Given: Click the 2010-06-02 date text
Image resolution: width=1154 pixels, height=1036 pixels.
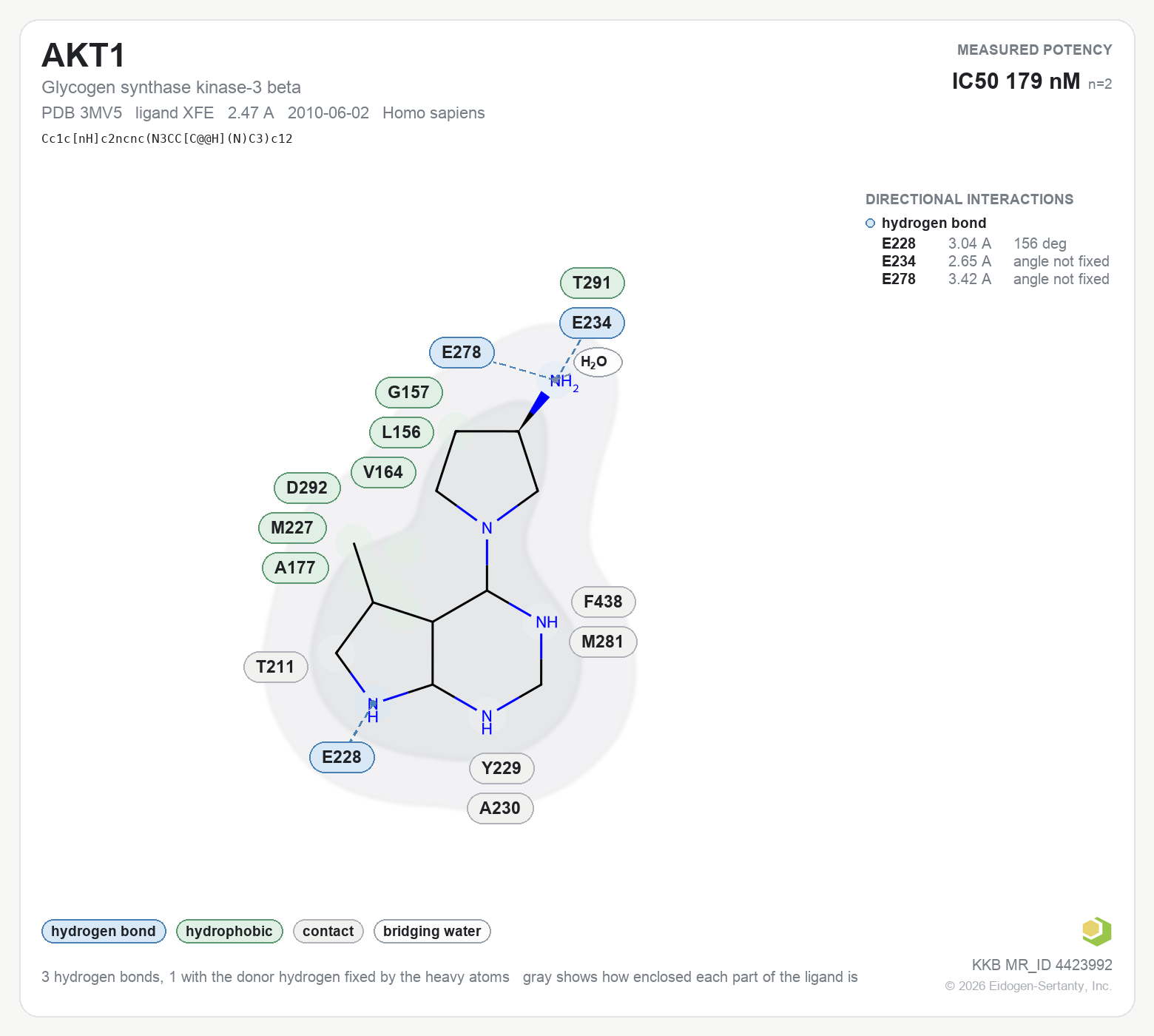Looking at the screenshot, I should 328,112.
